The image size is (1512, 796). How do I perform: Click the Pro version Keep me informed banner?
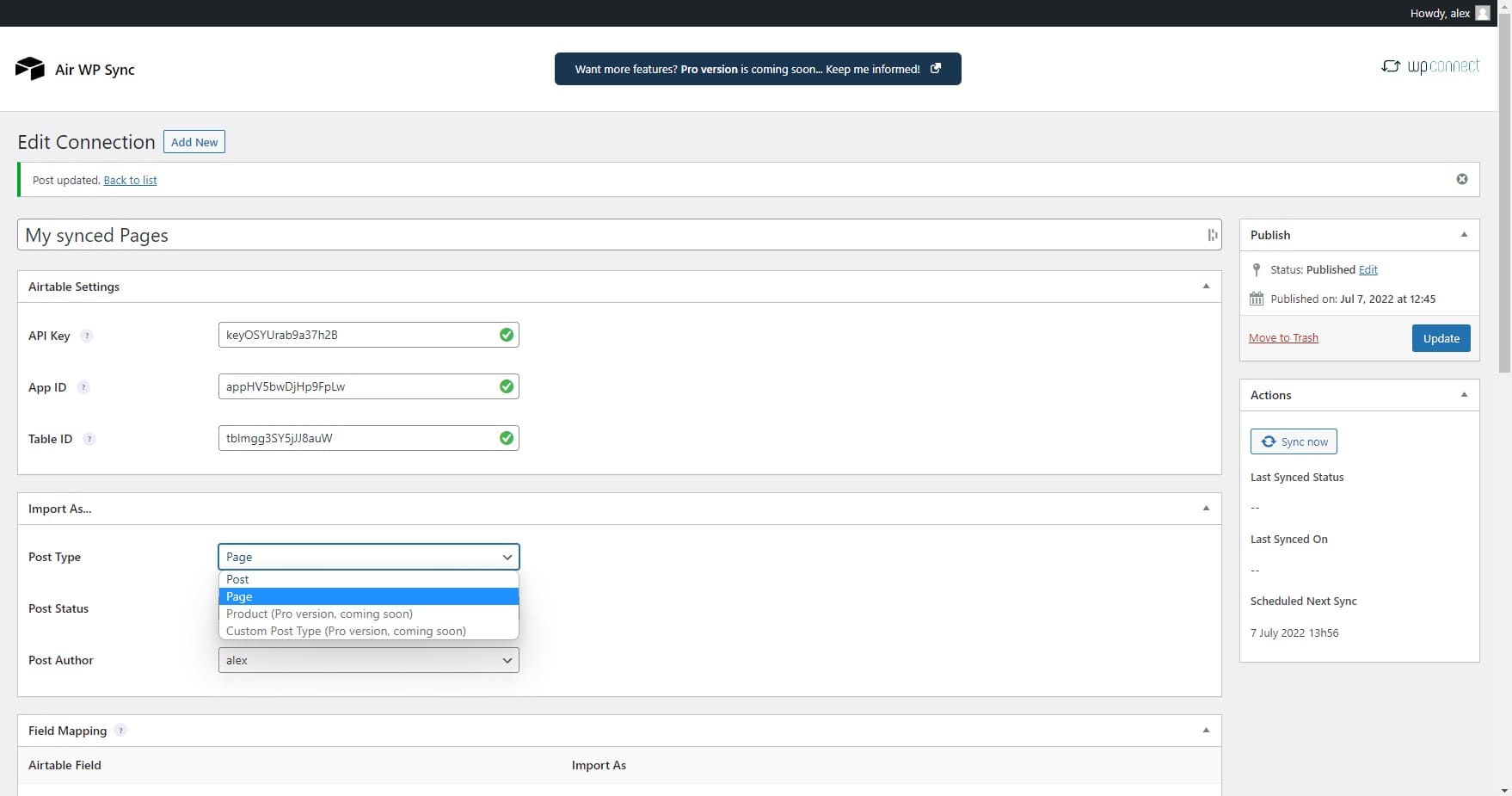pos(758,69)
